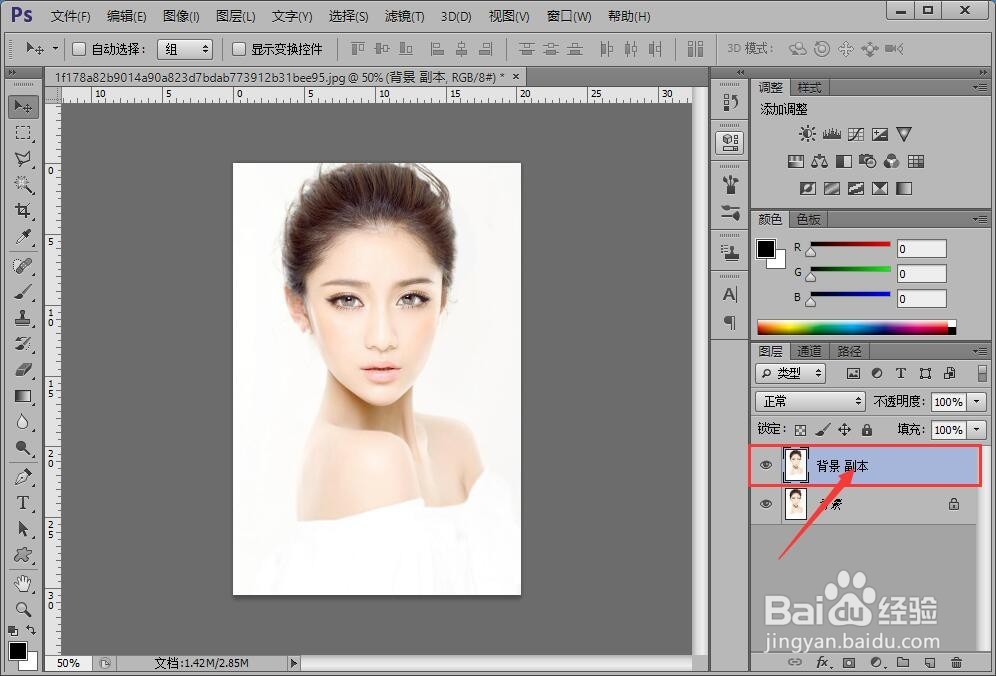The height and width of the screenshot is (676, 996).
Task: Add Brightness/Contrast adjustment icon
Action: tap(807, 134)
